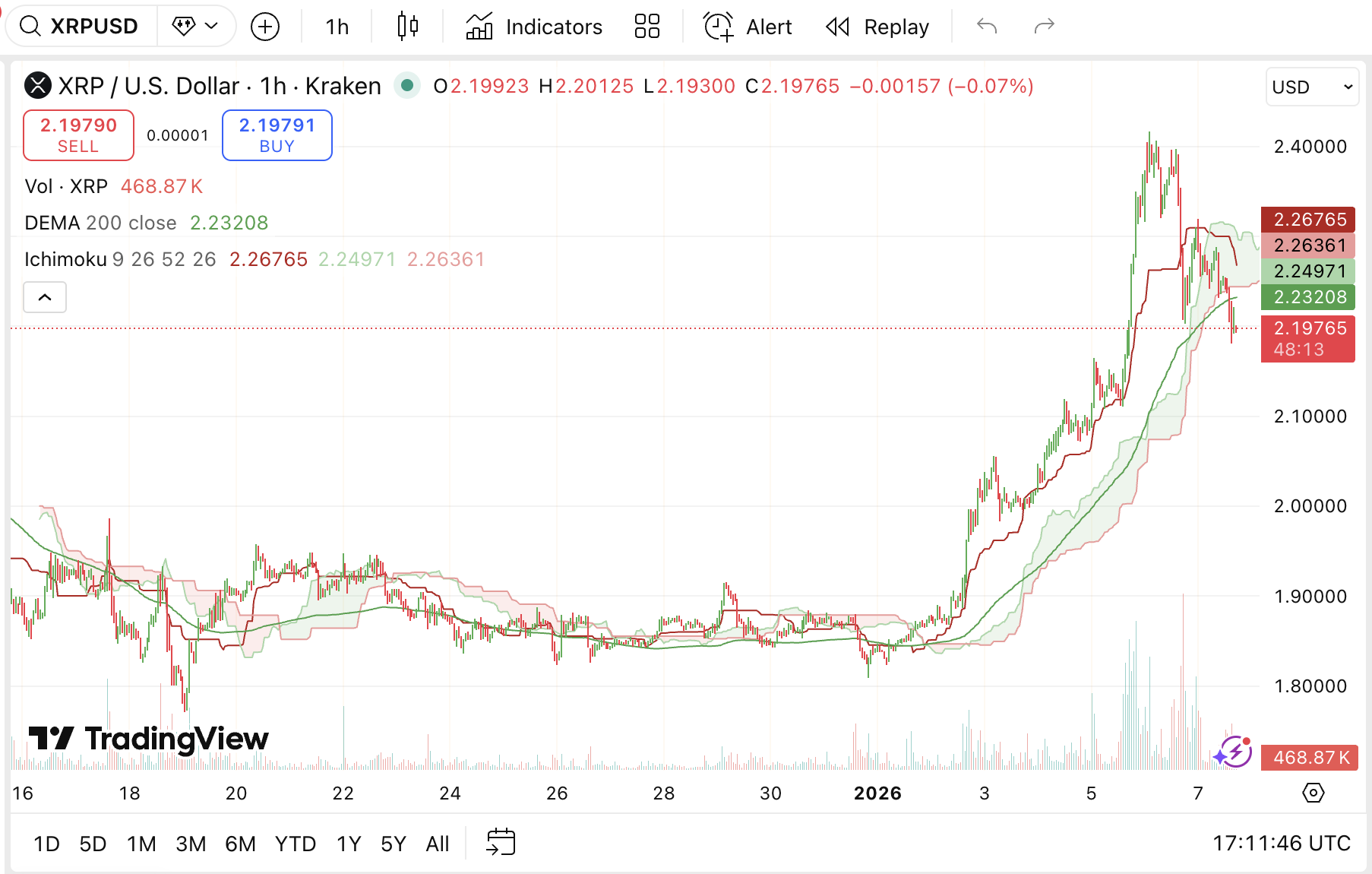
Task: Select the YTD date range
Action: click(x=295, y=844)
